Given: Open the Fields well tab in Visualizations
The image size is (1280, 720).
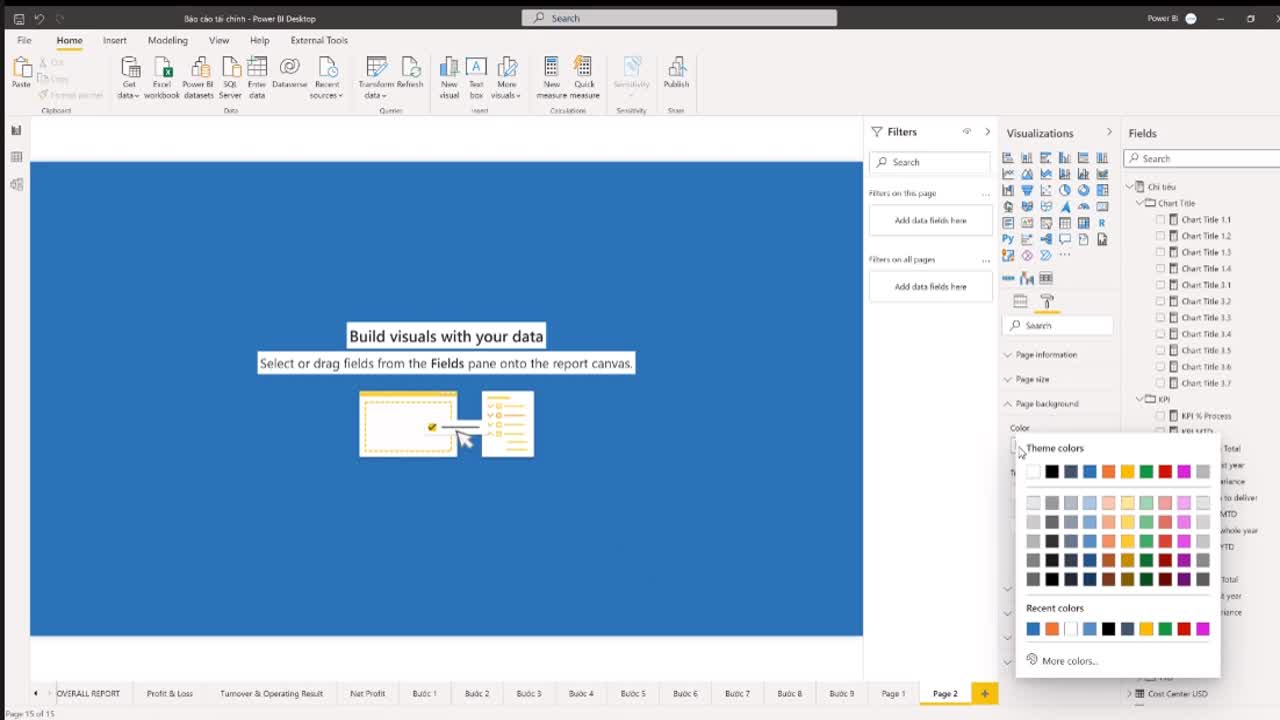Looking at the screenshot, I should (1020, 301).
